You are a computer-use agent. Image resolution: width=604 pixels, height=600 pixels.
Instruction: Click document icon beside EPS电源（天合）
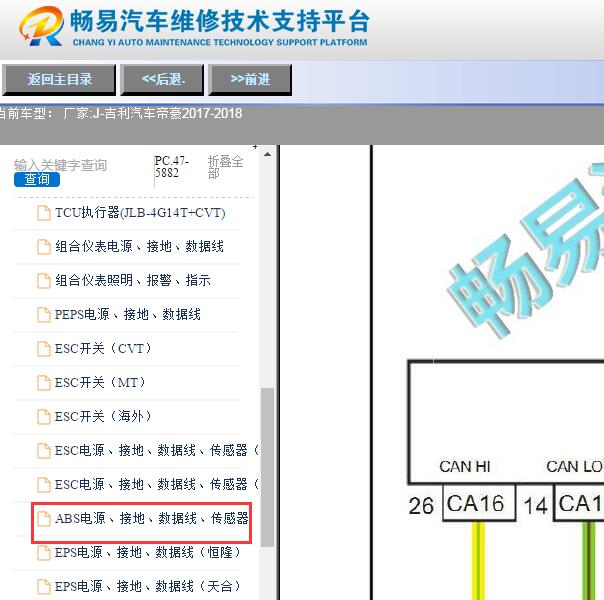(44, 587)
